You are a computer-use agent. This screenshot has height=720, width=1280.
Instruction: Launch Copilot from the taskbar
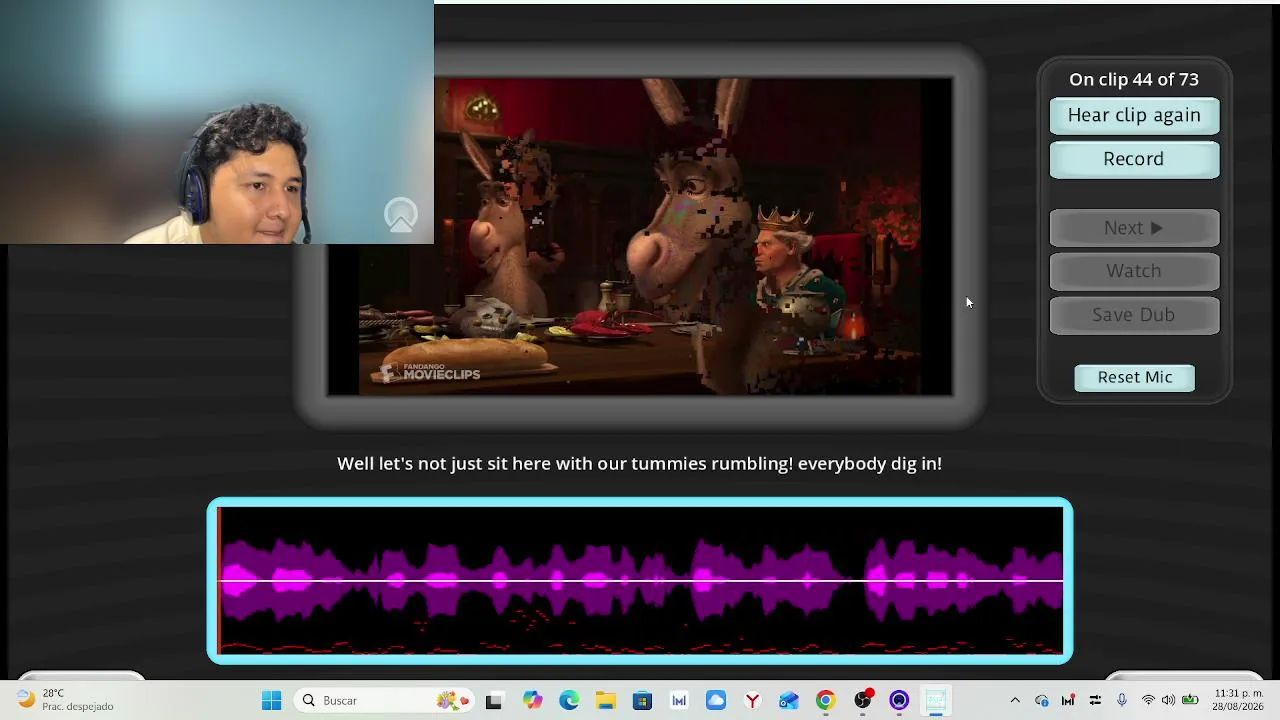532,701
